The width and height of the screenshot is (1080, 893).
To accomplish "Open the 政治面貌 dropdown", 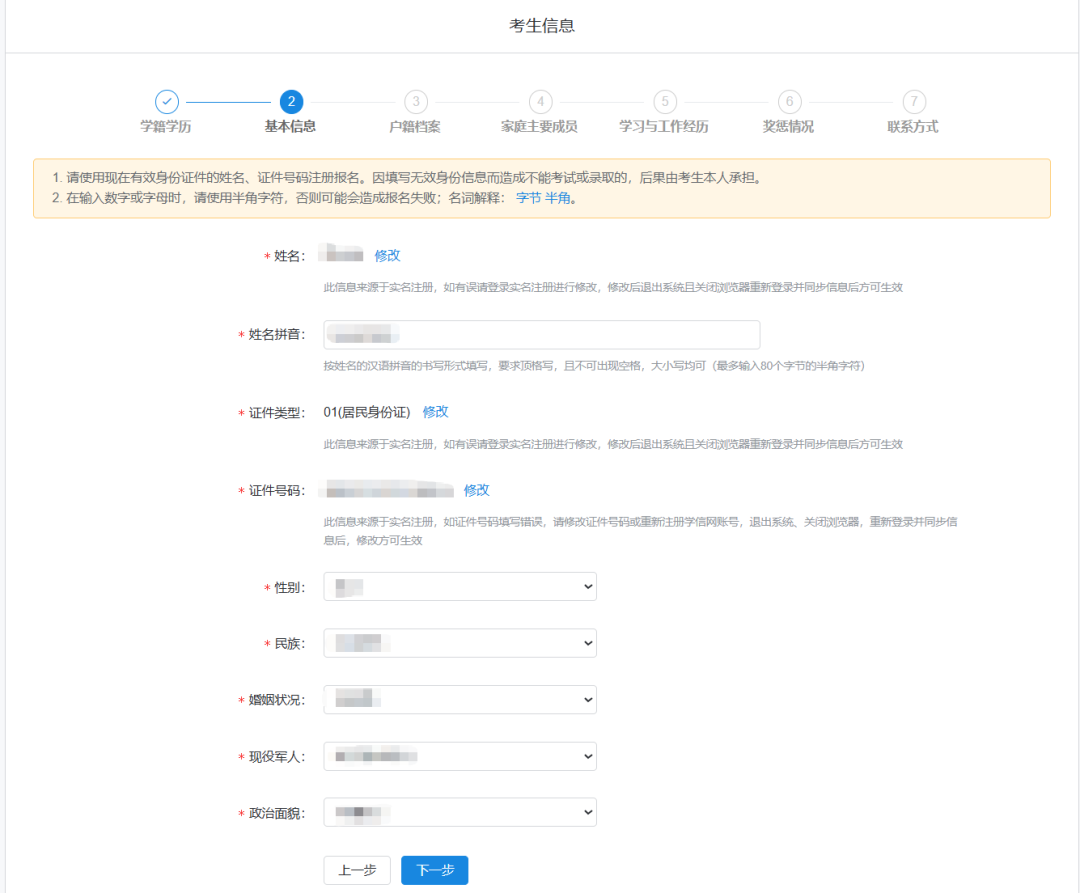I will [x=460, y=812].
